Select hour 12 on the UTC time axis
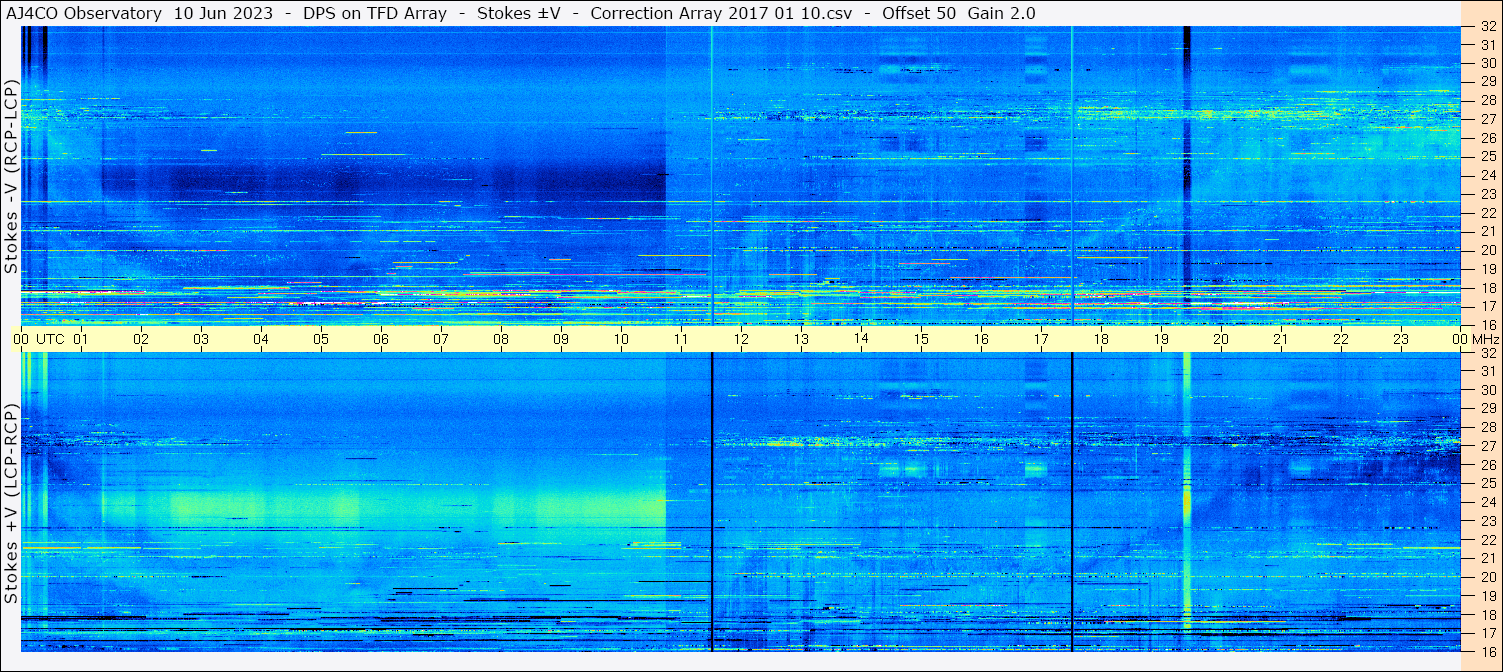1503x672 pixels. pos(741,339)
